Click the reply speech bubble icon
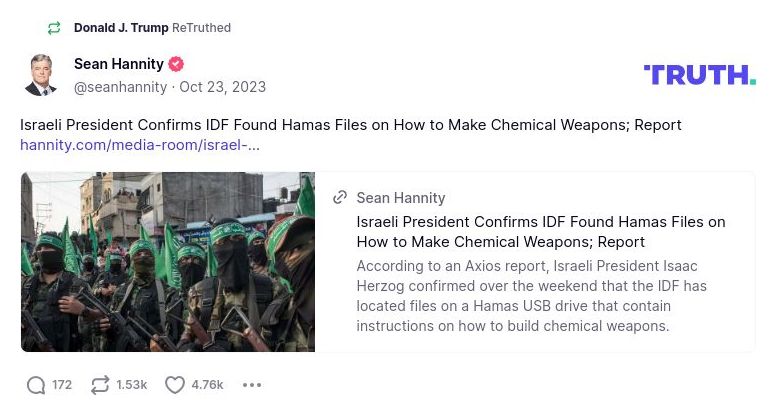 coord(36,385)
